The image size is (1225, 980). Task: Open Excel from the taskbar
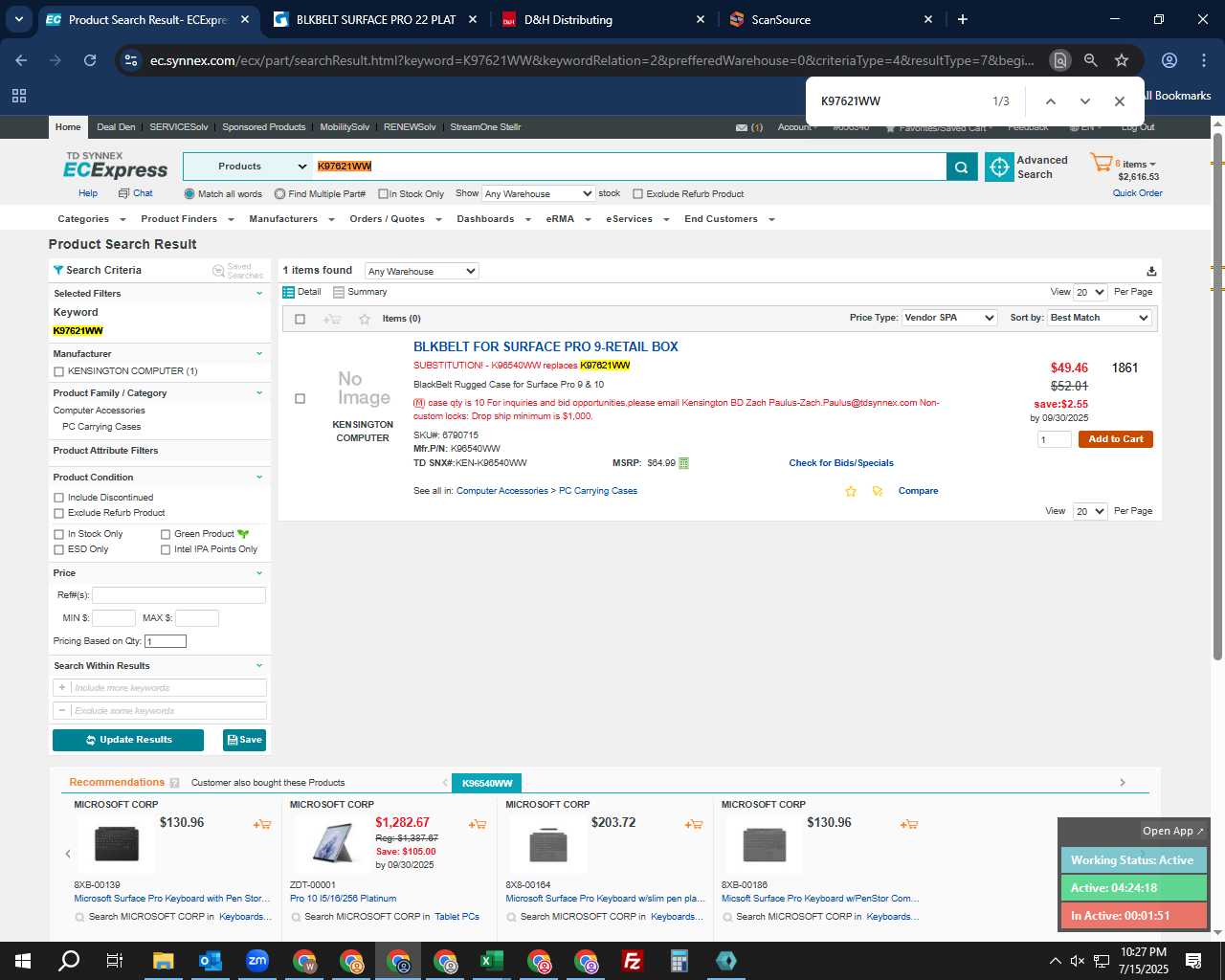tap(492, 961)
